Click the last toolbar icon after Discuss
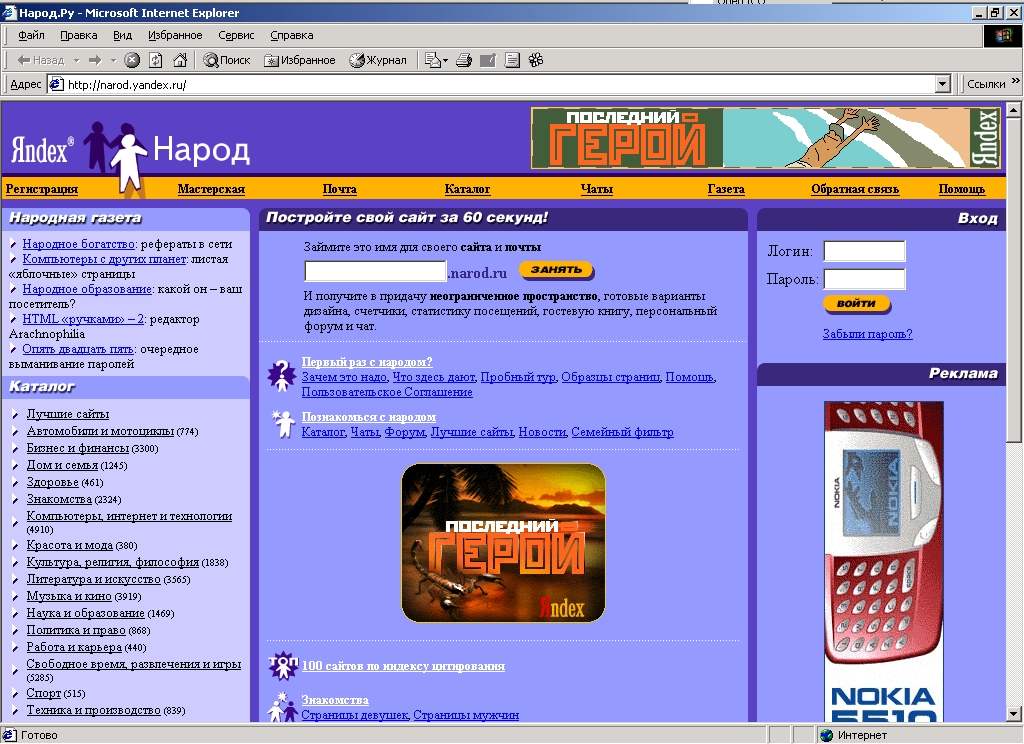Viewport: 1024px width, 744px height. (536, 60)
